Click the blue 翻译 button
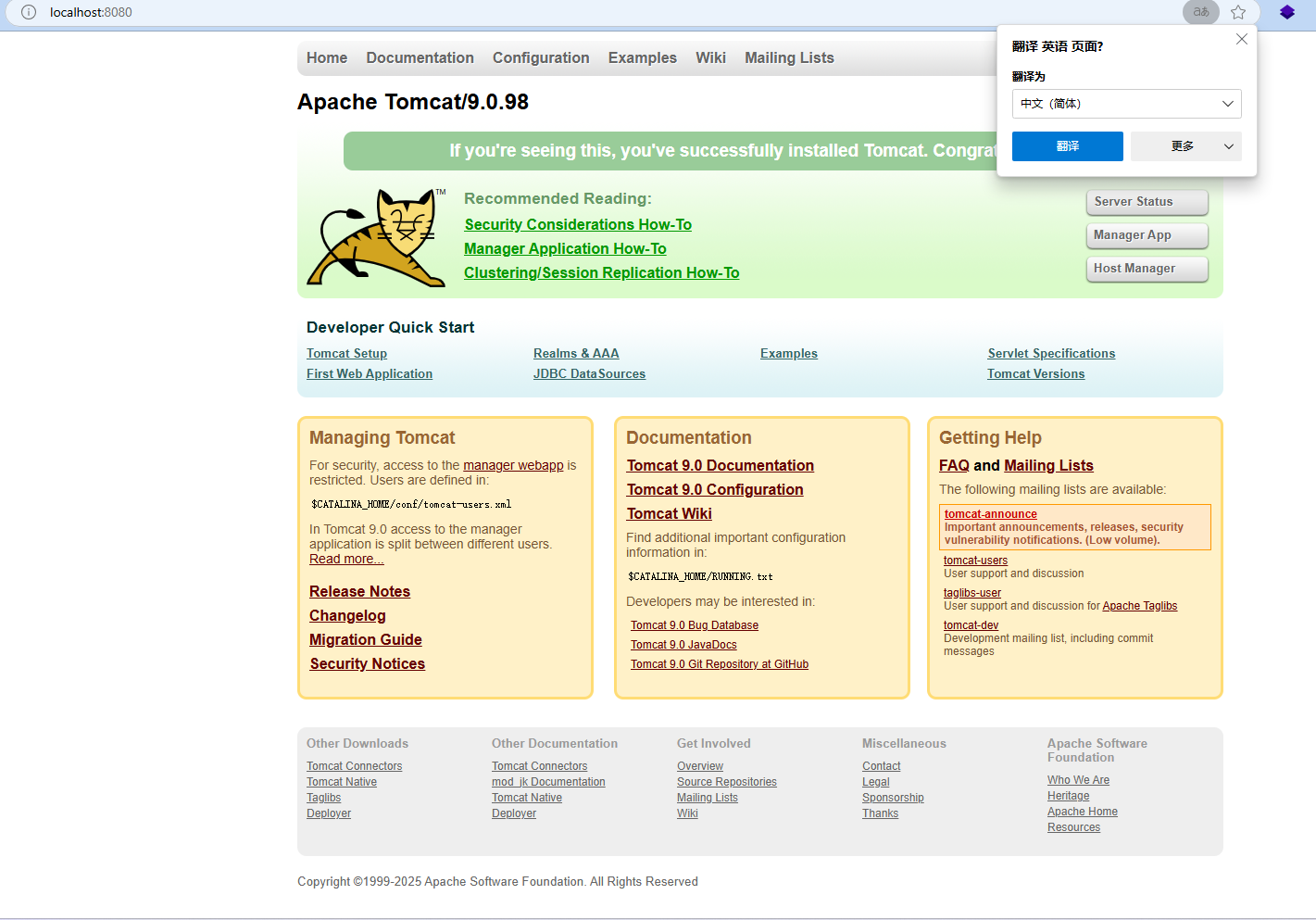Screen dimensions: 1316x920 [x=1067, y=146]
